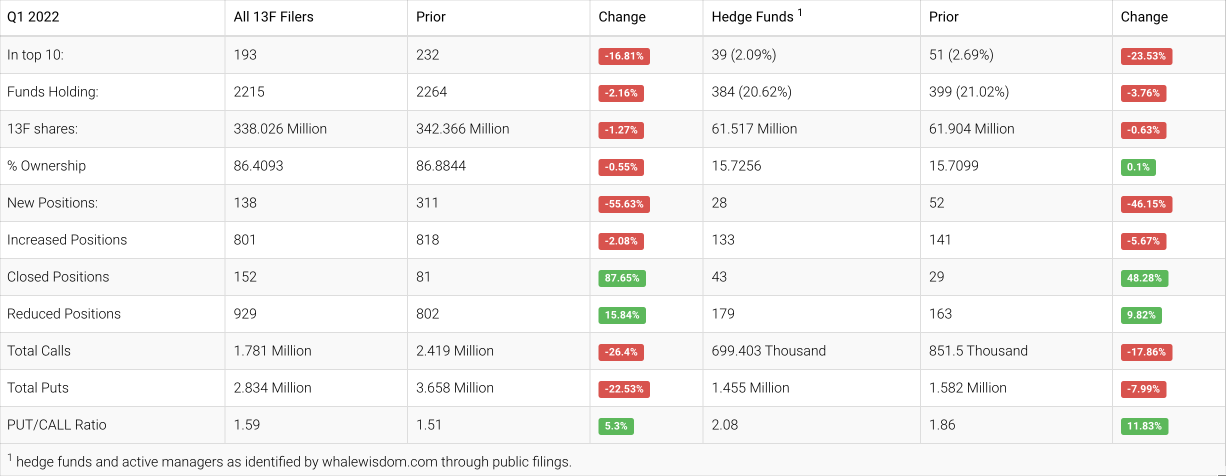
Task: Click the footnote superscript beside Hedge Funds
Action: (800, 13)
